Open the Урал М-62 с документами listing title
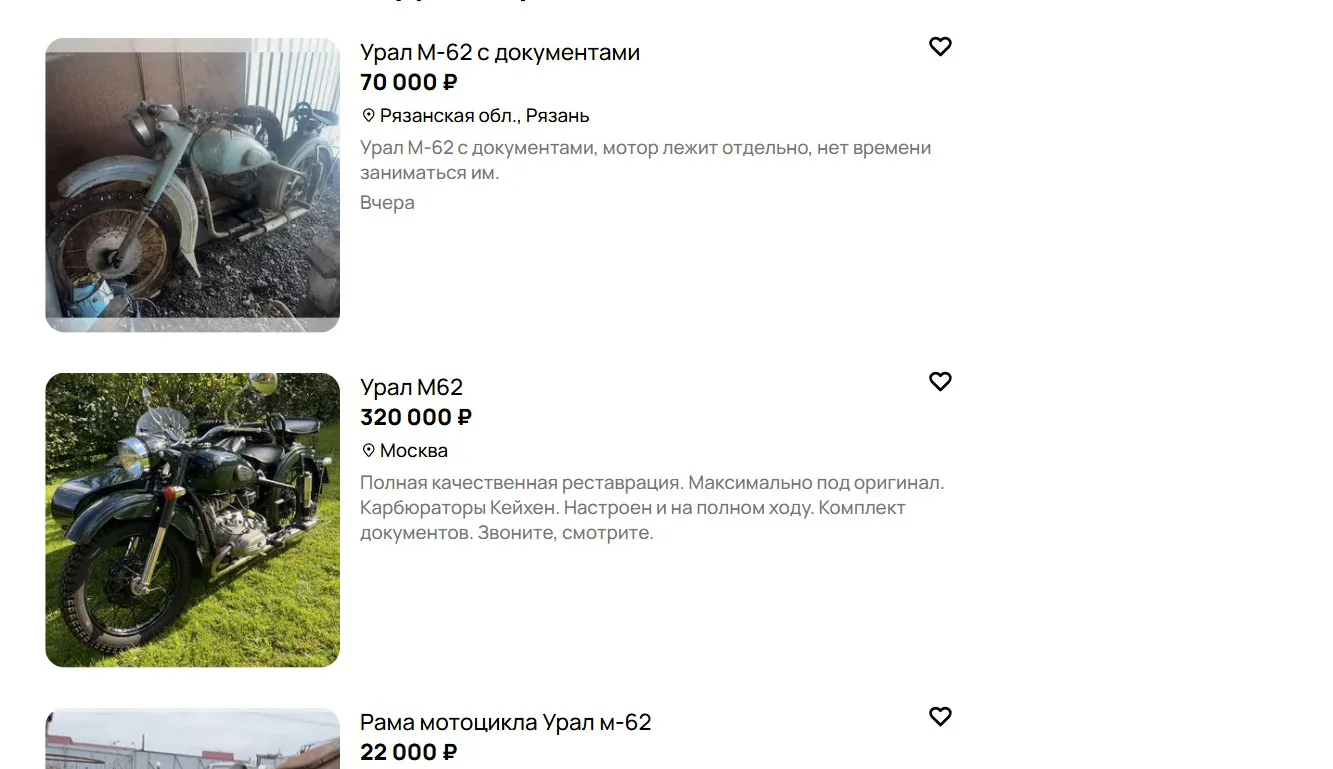Viewport: 1333px width, 769px height. 500,52
